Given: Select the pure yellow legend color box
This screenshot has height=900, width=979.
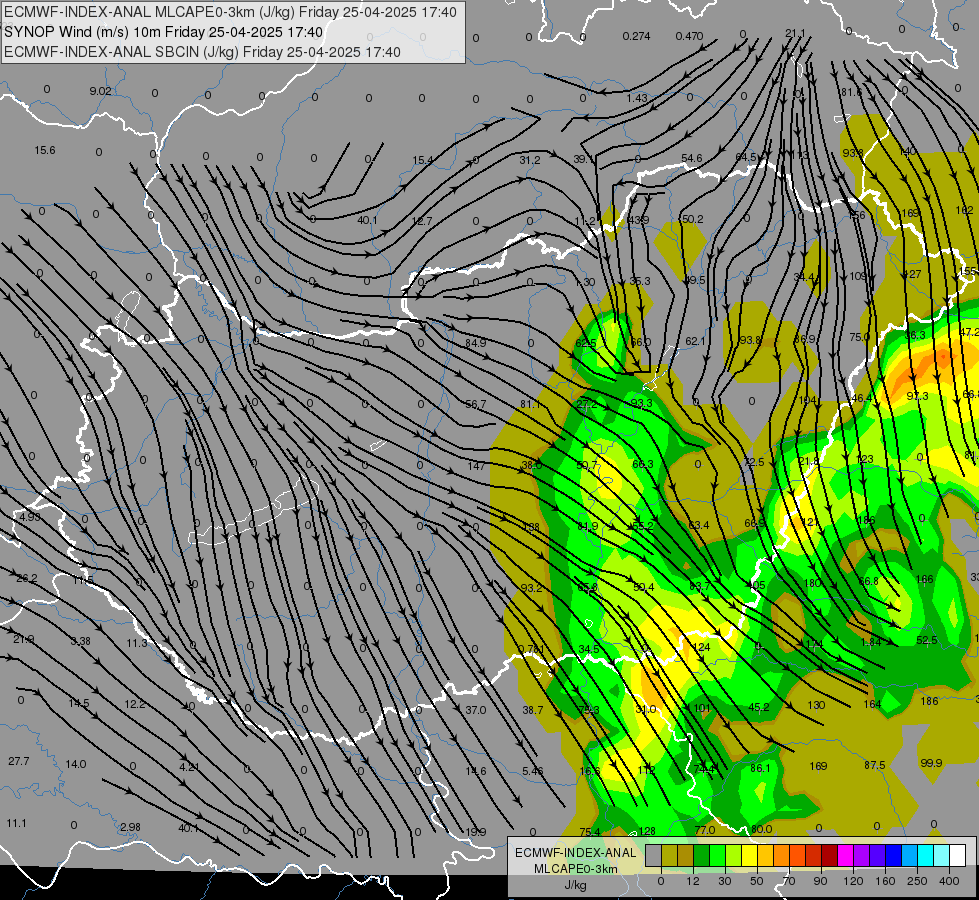Looking at the screenshot, I should pos(750,855).
